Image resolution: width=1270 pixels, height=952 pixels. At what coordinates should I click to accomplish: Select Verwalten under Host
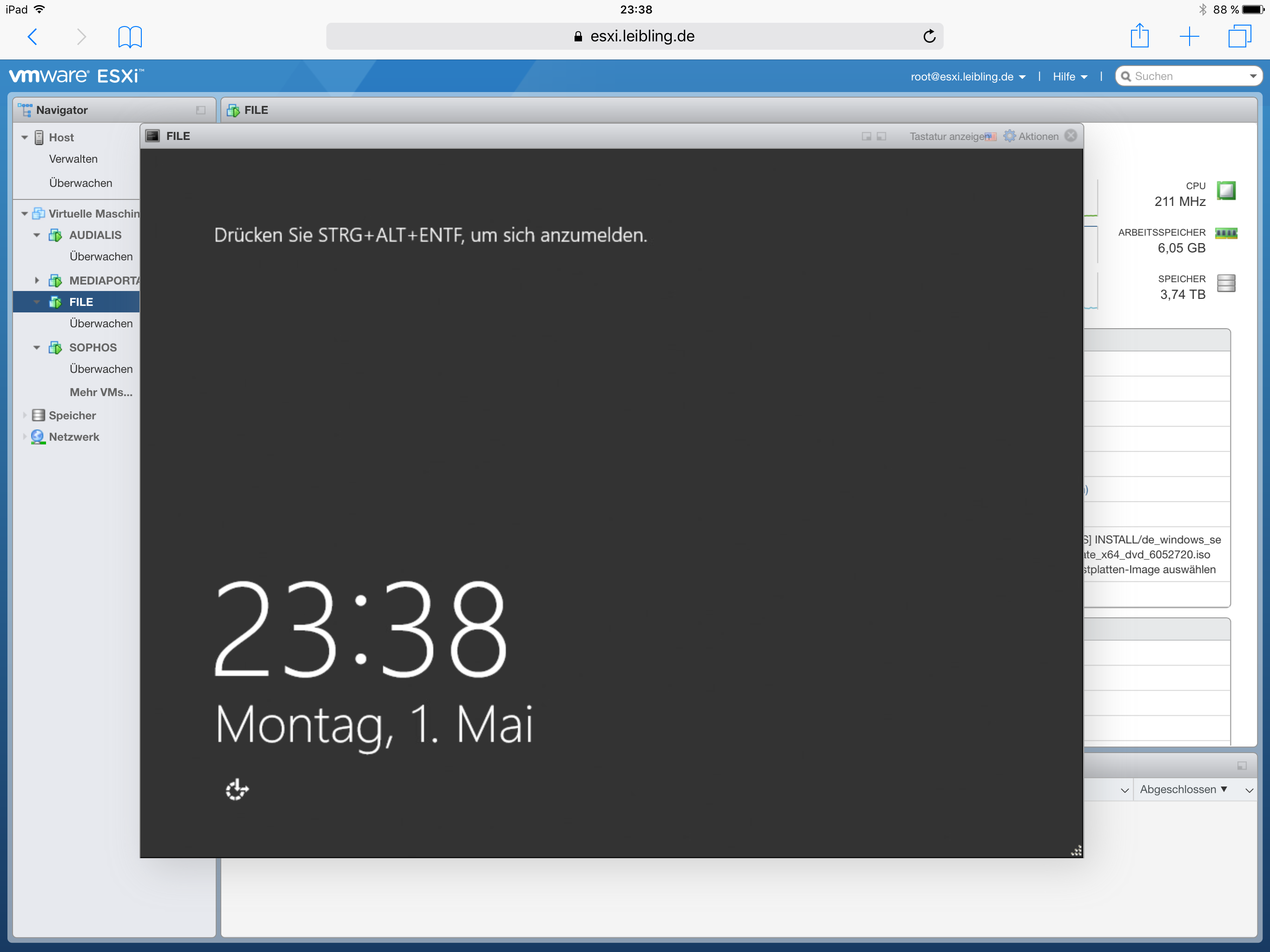click(73, 159)
